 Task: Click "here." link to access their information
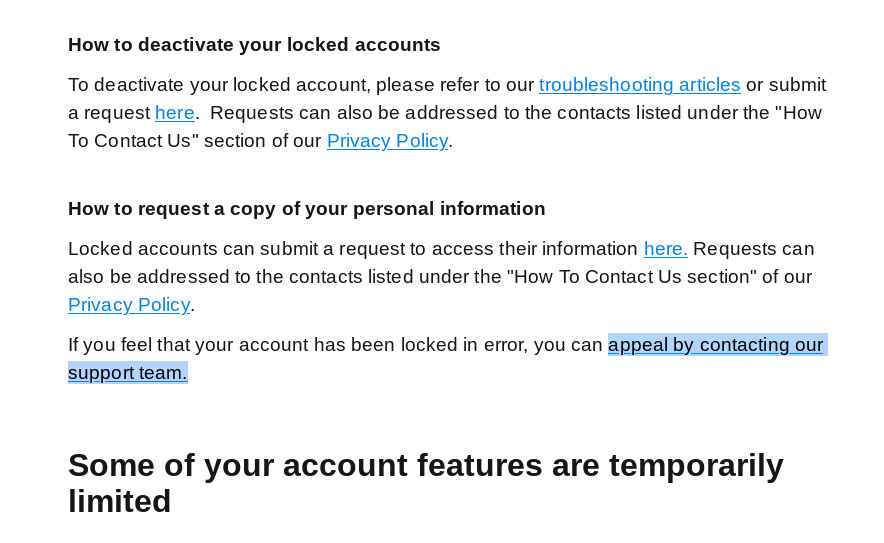click(x=665, y=249)
